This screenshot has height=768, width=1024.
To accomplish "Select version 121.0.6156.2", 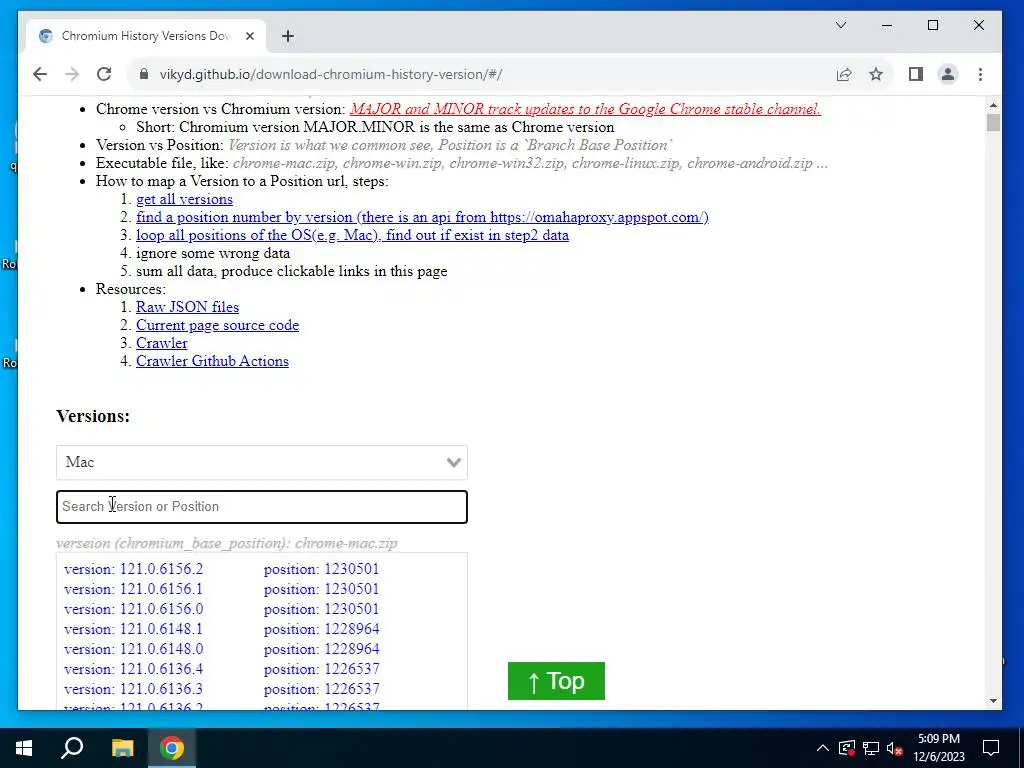I will (133, 569).
